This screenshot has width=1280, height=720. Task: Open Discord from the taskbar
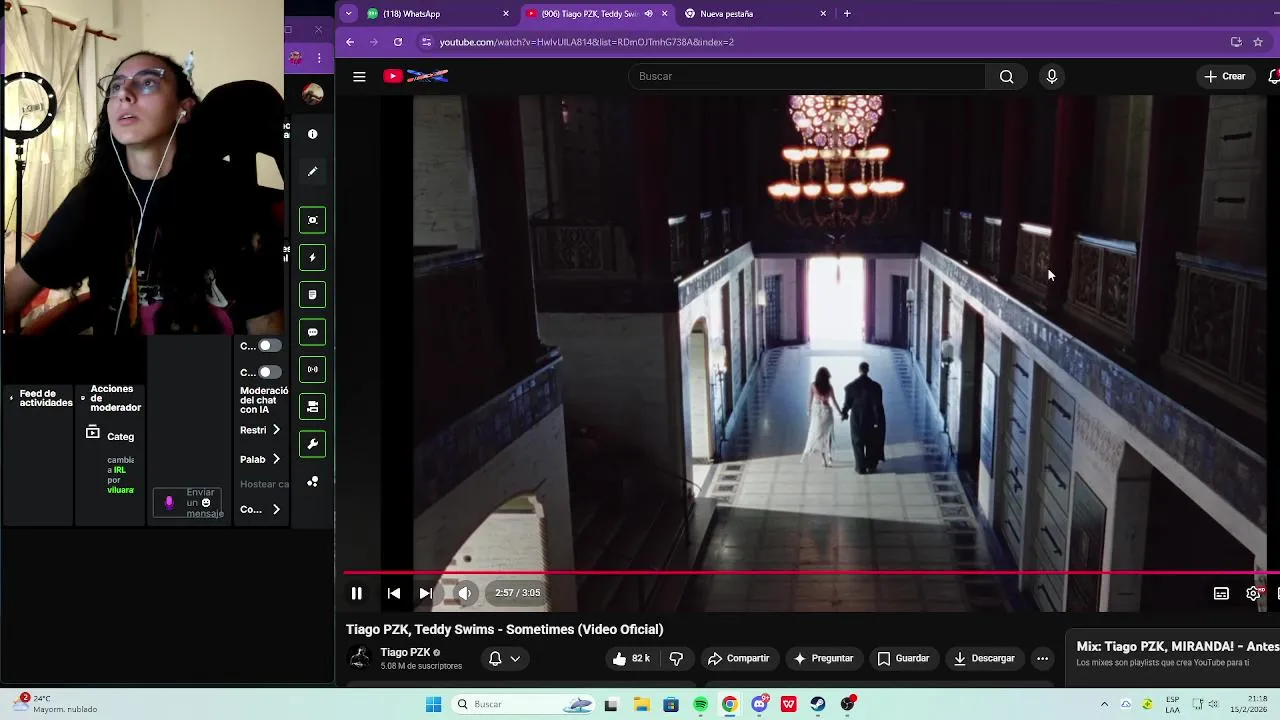tap(759, 704)
